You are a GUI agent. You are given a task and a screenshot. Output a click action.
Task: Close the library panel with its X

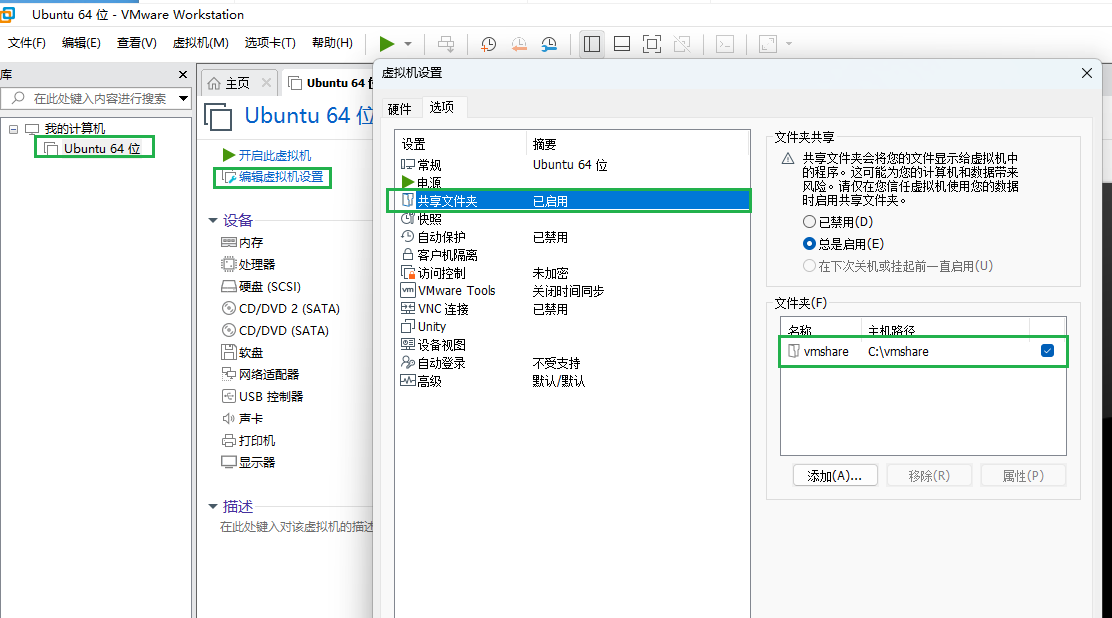[x=183, y=75]
